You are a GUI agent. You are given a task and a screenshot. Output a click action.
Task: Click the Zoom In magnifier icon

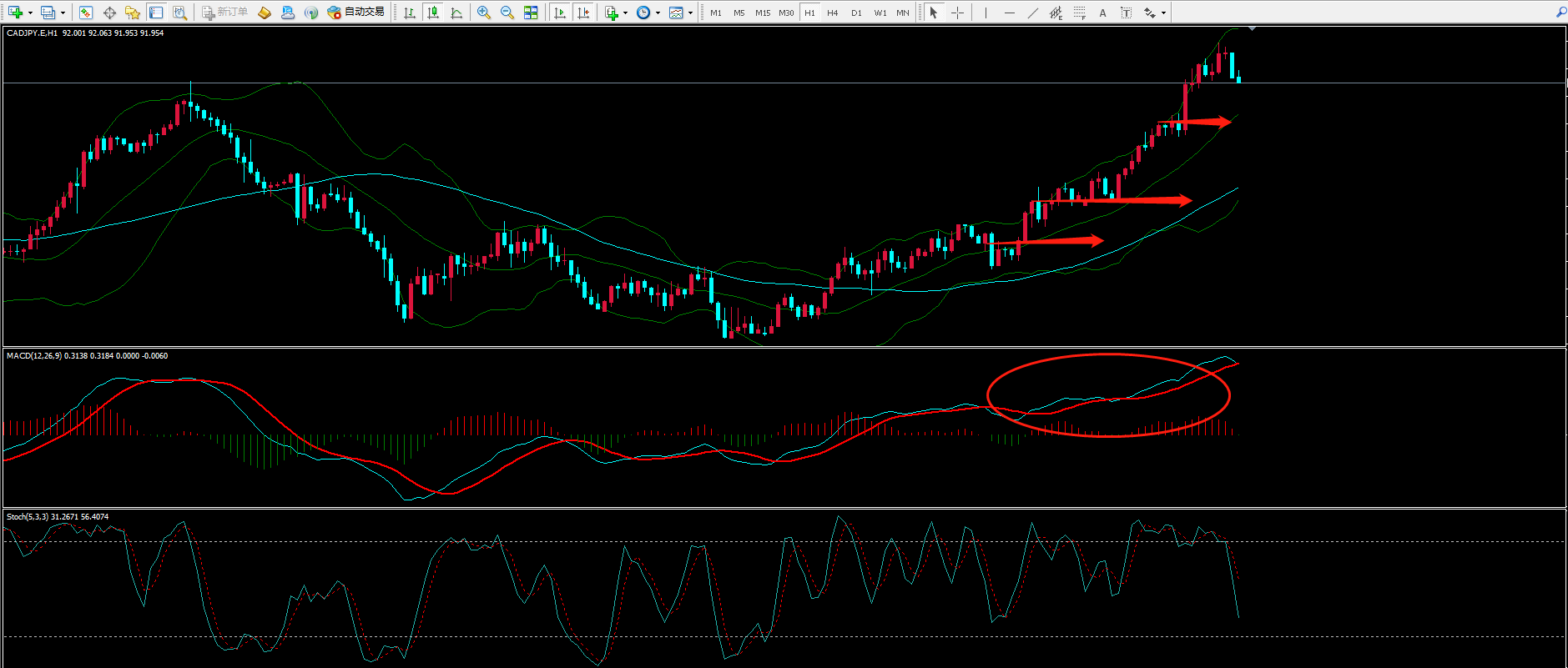click(x=484, y=13)
